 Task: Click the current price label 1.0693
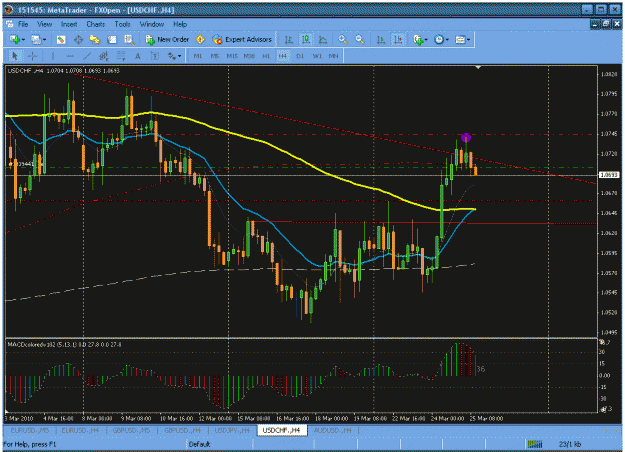coord(609,175)
